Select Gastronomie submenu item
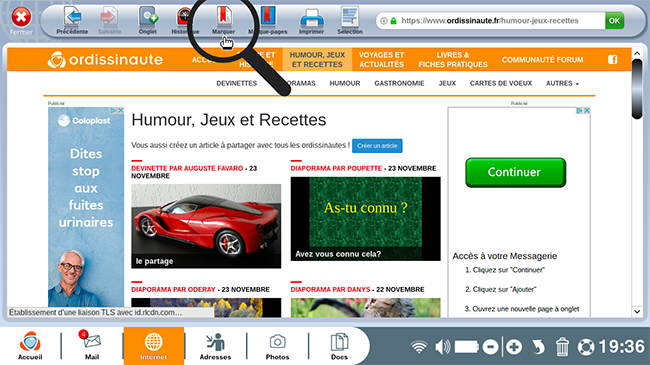Image resolution: width=650 pixels, height=365 pixels. click(399, 83)
